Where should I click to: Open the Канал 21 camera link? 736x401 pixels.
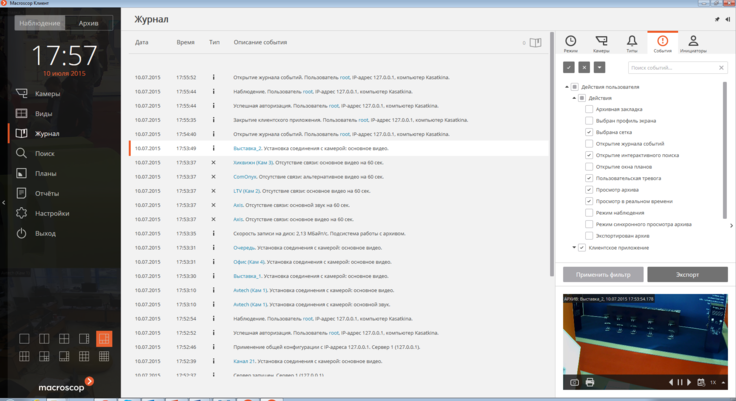click(x=244, y=362)
